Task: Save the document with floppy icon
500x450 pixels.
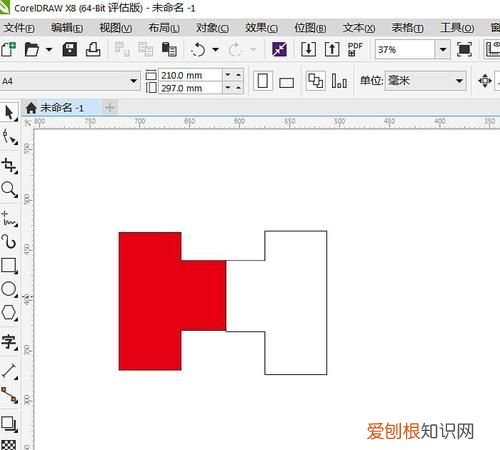Action: (70, 49)
